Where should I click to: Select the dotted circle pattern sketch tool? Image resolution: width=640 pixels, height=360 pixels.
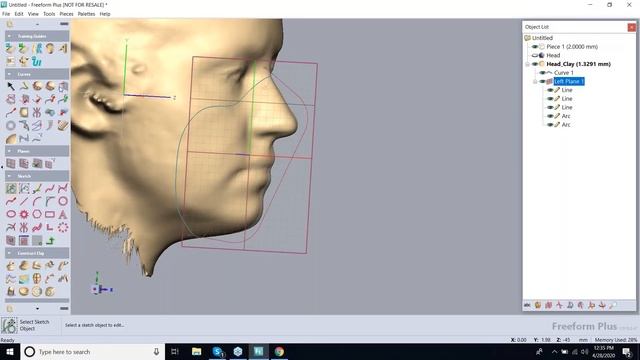click(63, 227)
